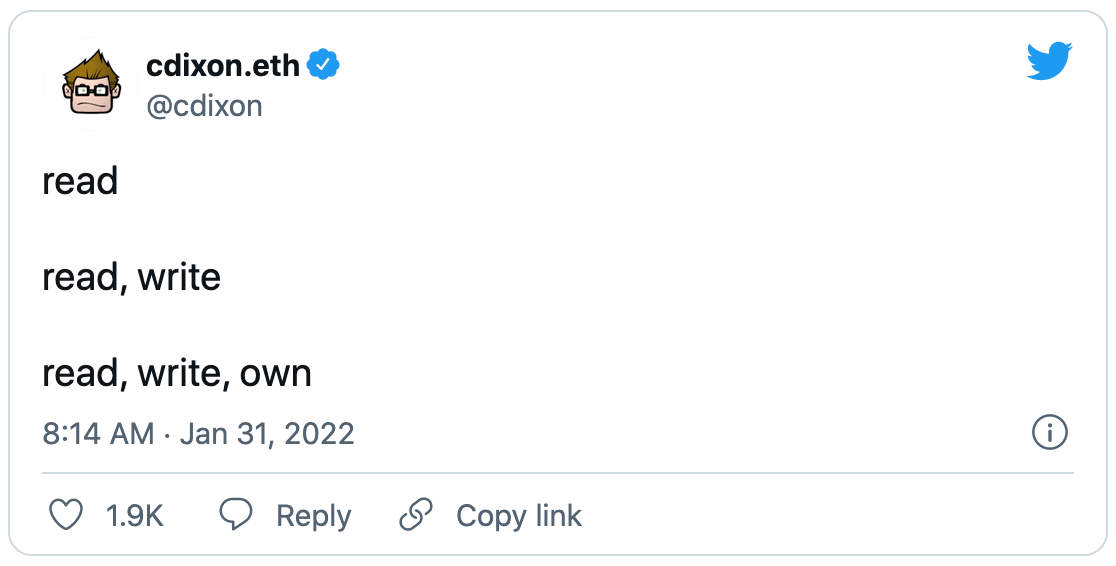Click the blue verified badge
The width and height of the screenshot is (1116, 566).
pos(323,66)
